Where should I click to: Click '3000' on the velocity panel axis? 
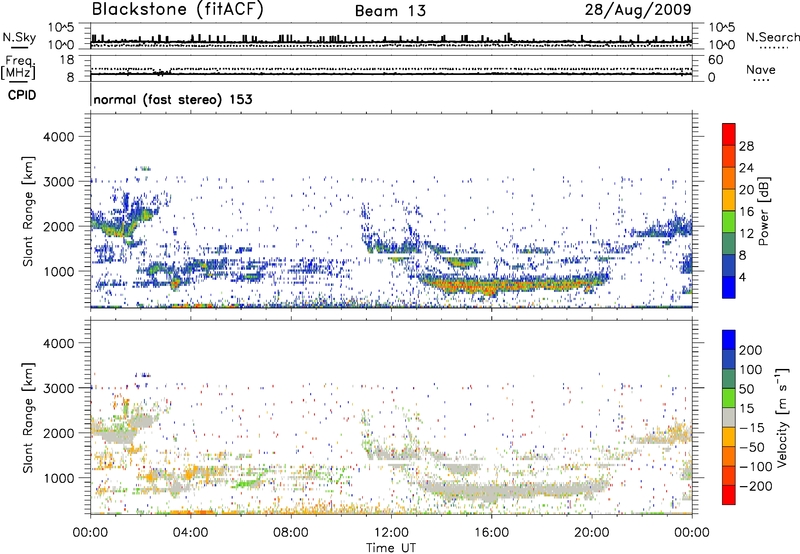pyautogui.click(x=58, y=388)
